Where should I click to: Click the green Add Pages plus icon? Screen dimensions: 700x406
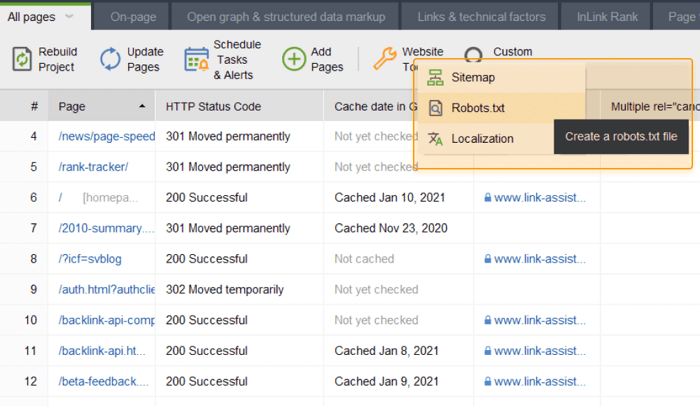[293, 60]
